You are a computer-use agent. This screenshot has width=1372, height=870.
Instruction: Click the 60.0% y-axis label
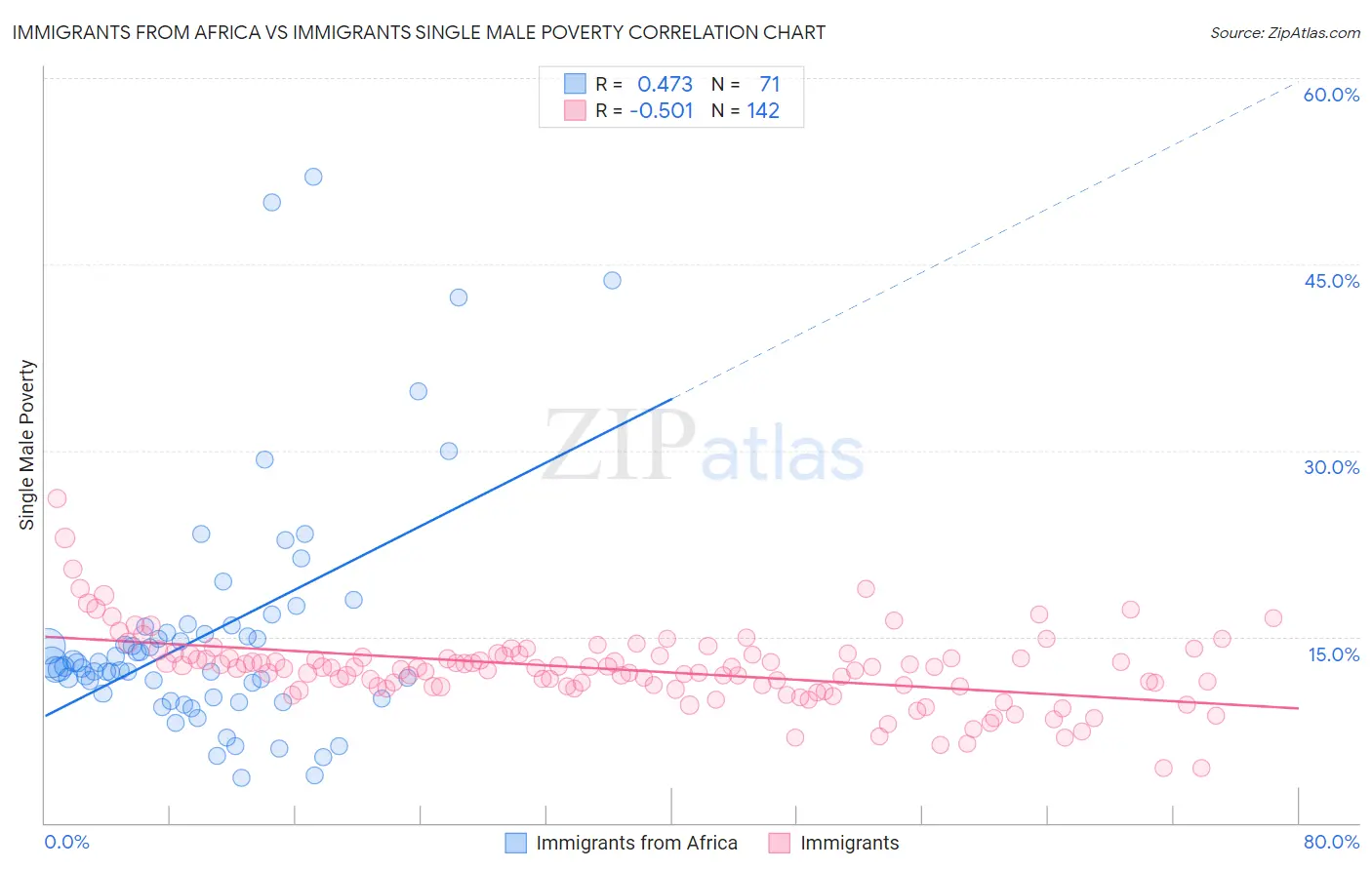coord(1331,95)
